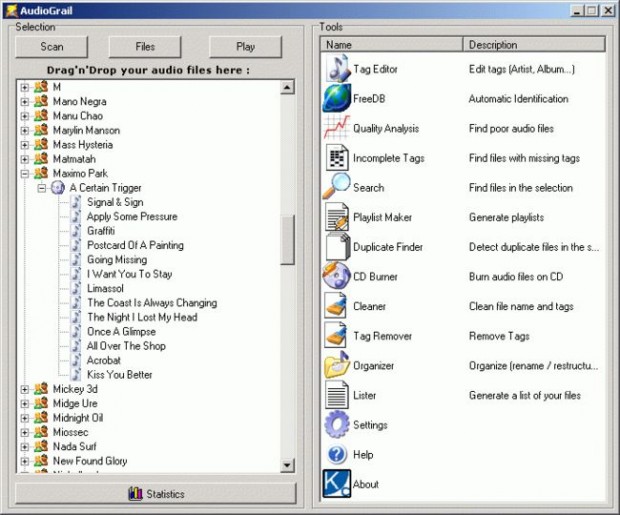Select the Cleaner brush icon
Viewport: 620px width, 515px height.
pyautogui.click(x=336, y=306)
